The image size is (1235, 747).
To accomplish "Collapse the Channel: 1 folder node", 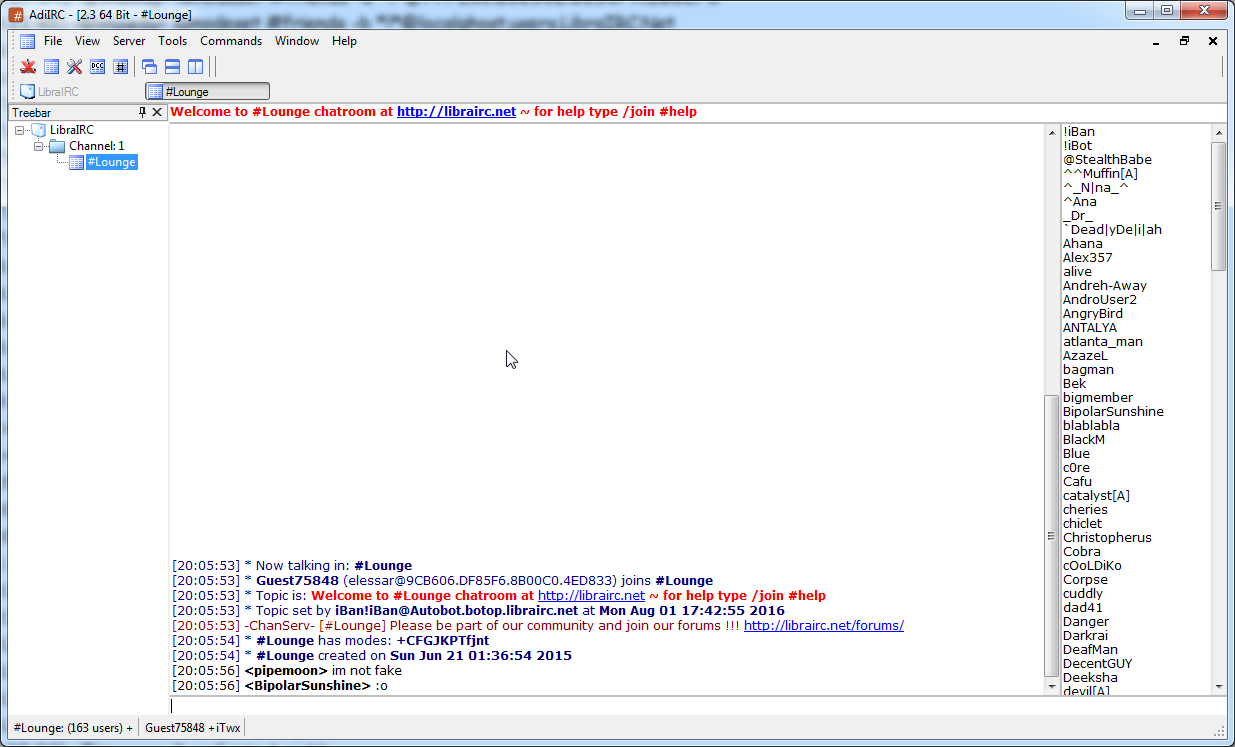I will (x=38, y=146).
